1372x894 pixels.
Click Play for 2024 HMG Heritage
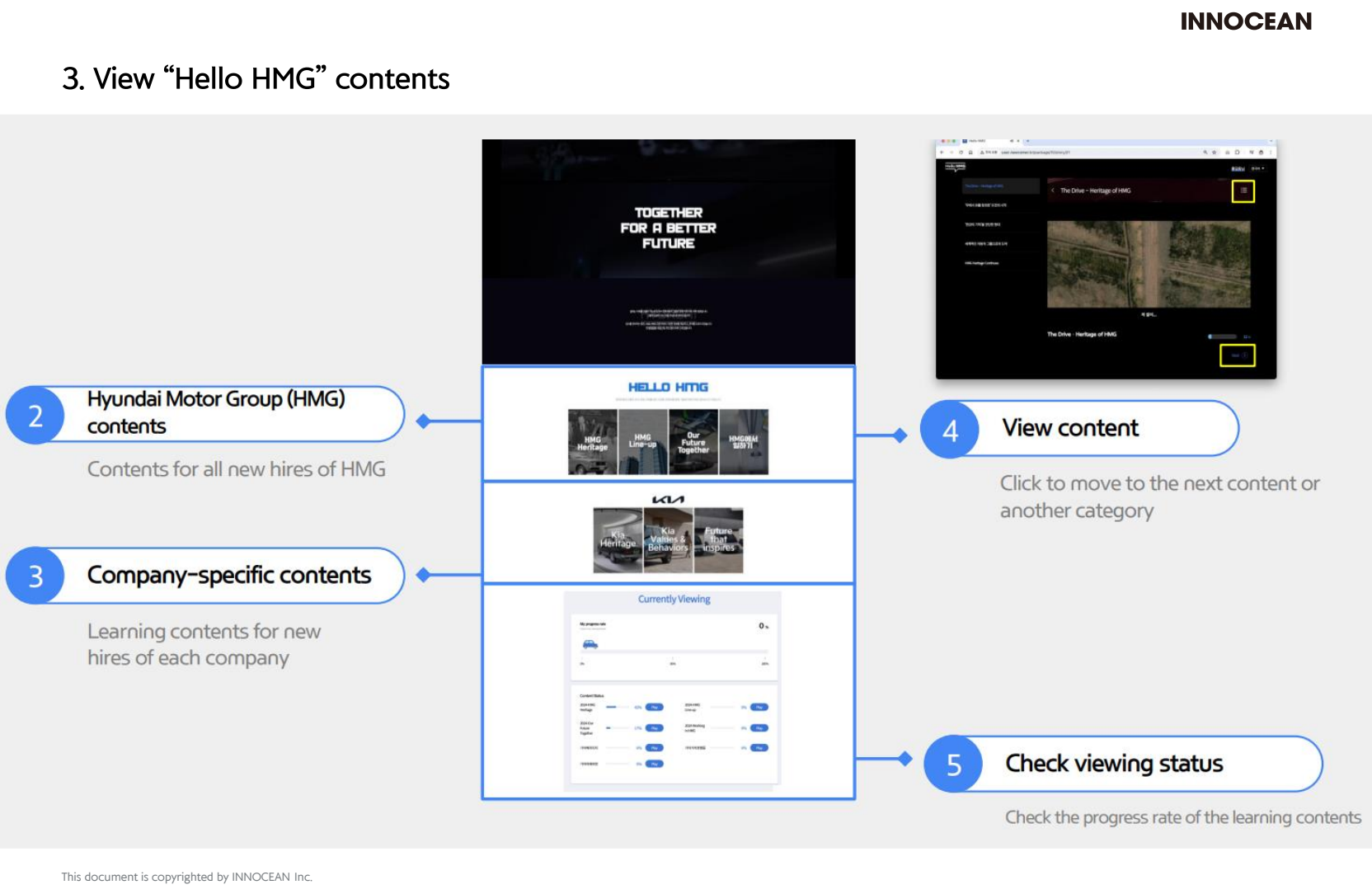coord(655,708)
